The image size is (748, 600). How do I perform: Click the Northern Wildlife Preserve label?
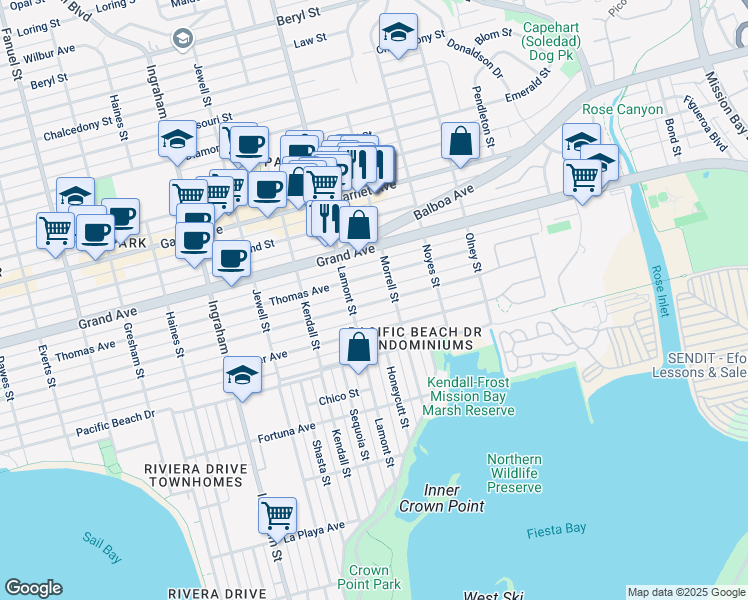click(x=514, y=473)
